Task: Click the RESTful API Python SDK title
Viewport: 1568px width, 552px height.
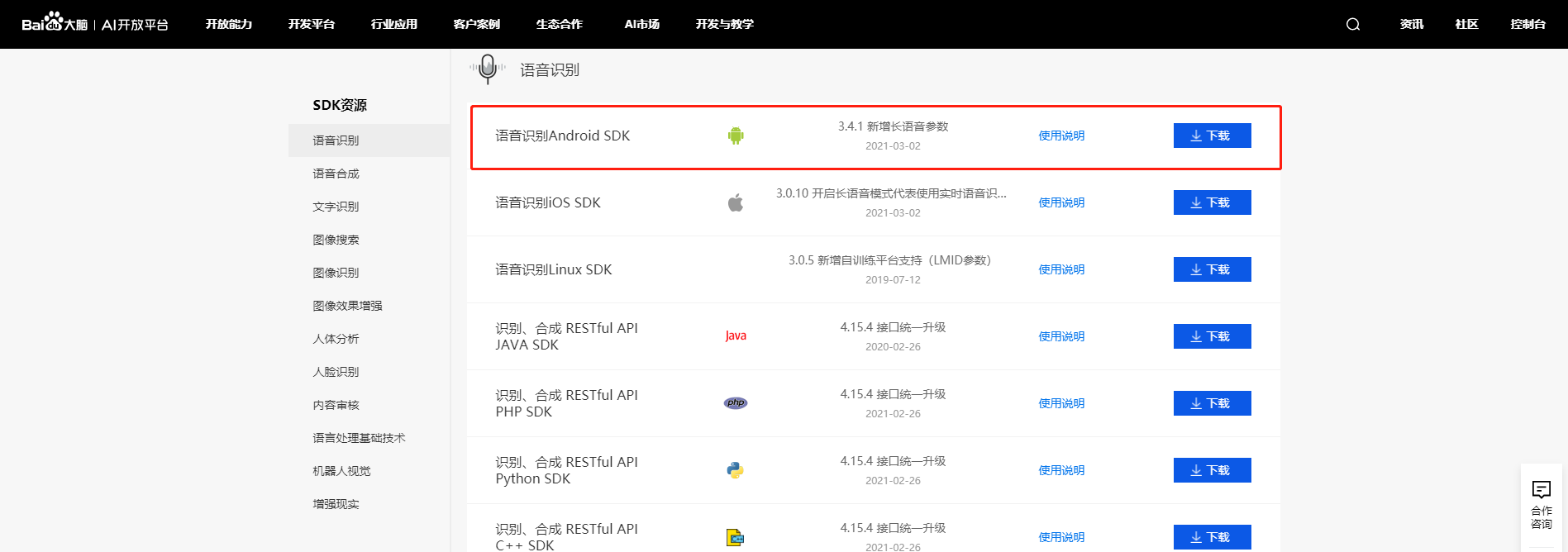Action: coord(567,470)
